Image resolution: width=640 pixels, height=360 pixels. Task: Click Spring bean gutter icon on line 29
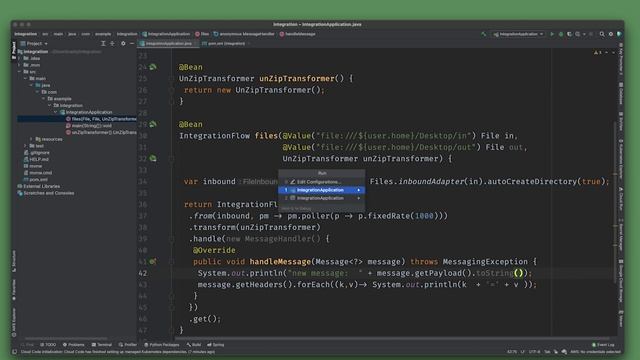pyautogui.click(x=153, y=124)
